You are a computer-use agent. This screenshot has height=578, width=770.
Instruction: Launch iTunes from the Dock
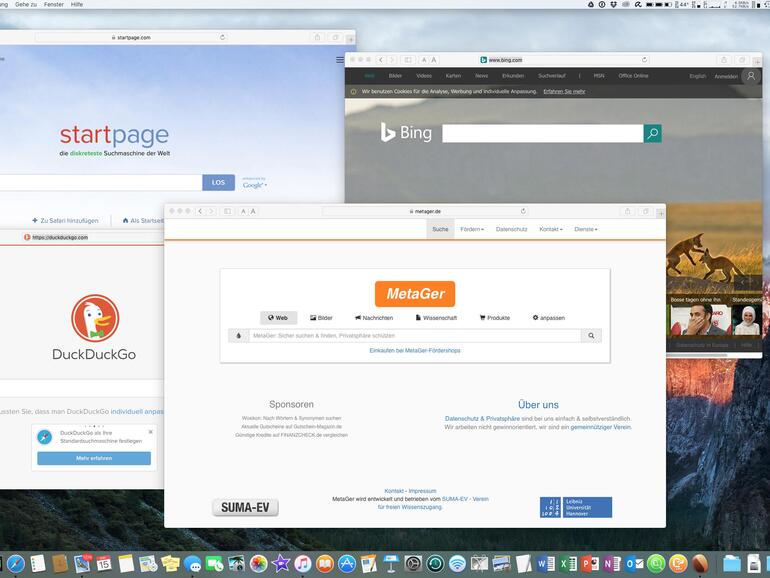click(x=302, y=564)
